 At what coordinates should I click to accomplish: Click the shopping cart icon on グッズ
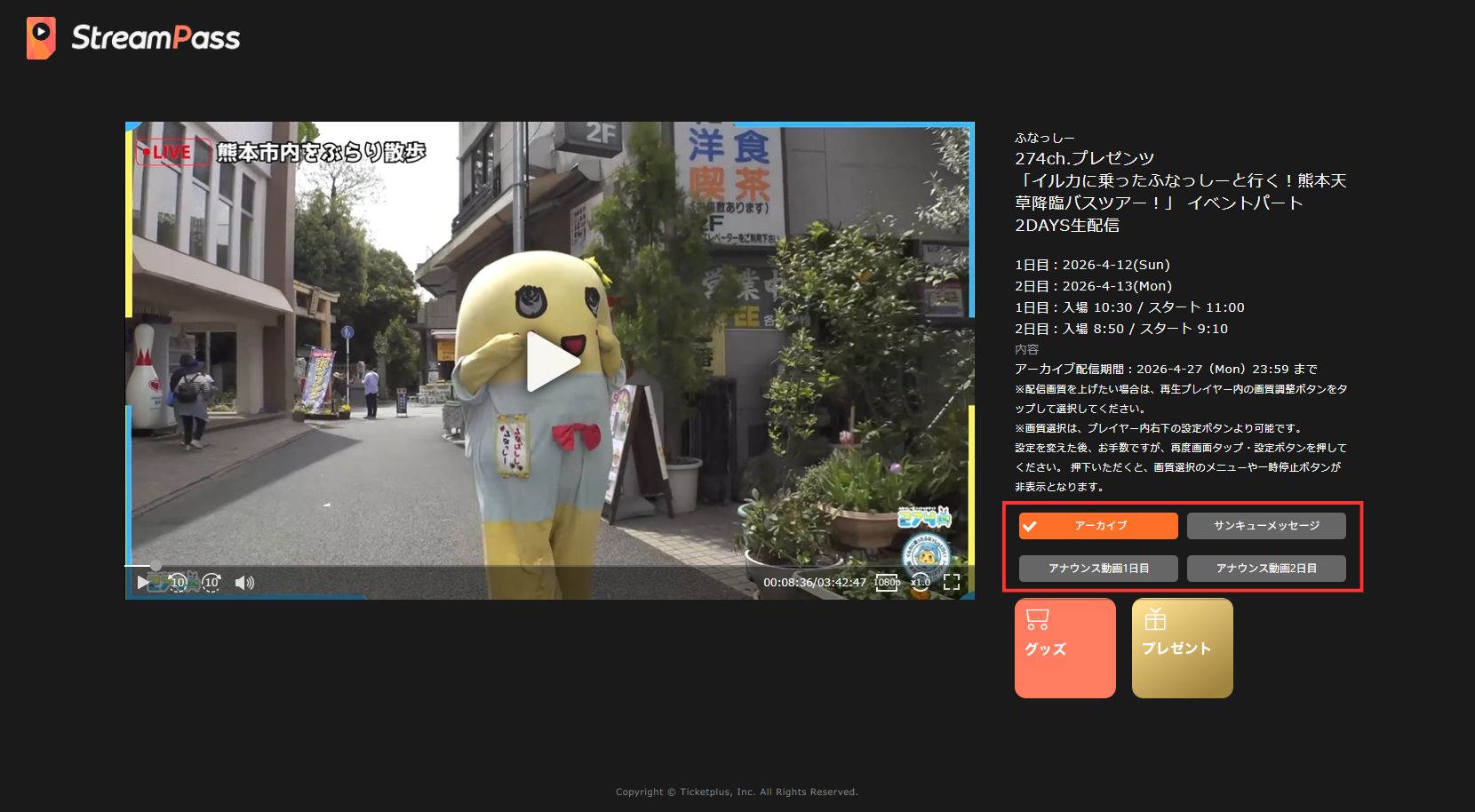pos(1037,619)
